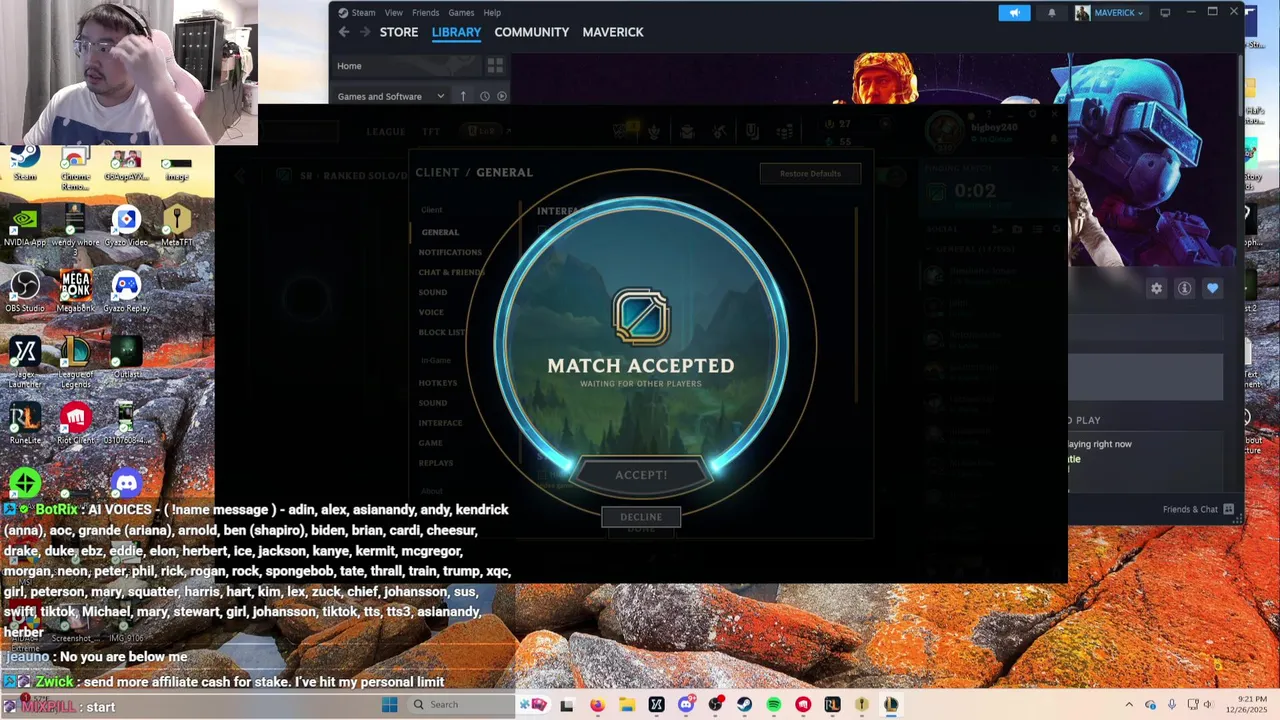
Task: Open Firefox from taskbar
Action: tap(597, 705)
